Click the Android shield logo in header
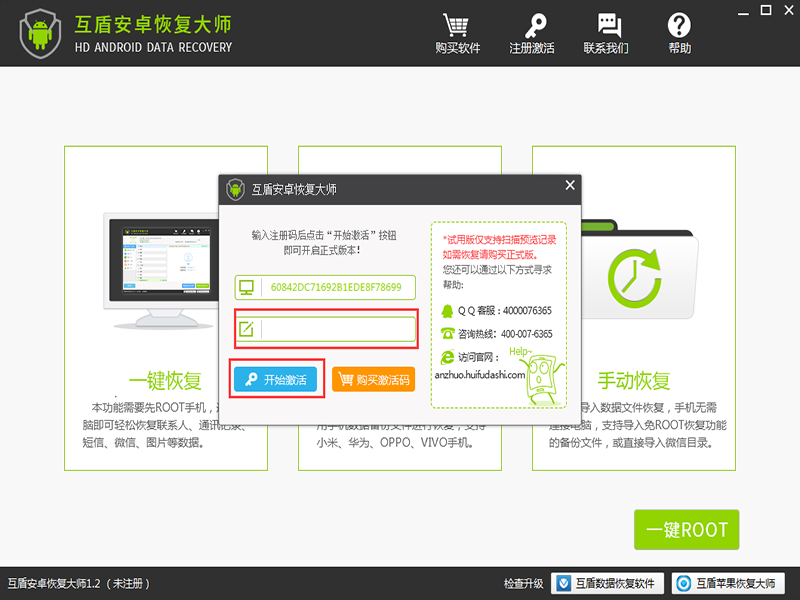Screen dimensions: 800x600 pyautogui.click(x=40, y=34)
